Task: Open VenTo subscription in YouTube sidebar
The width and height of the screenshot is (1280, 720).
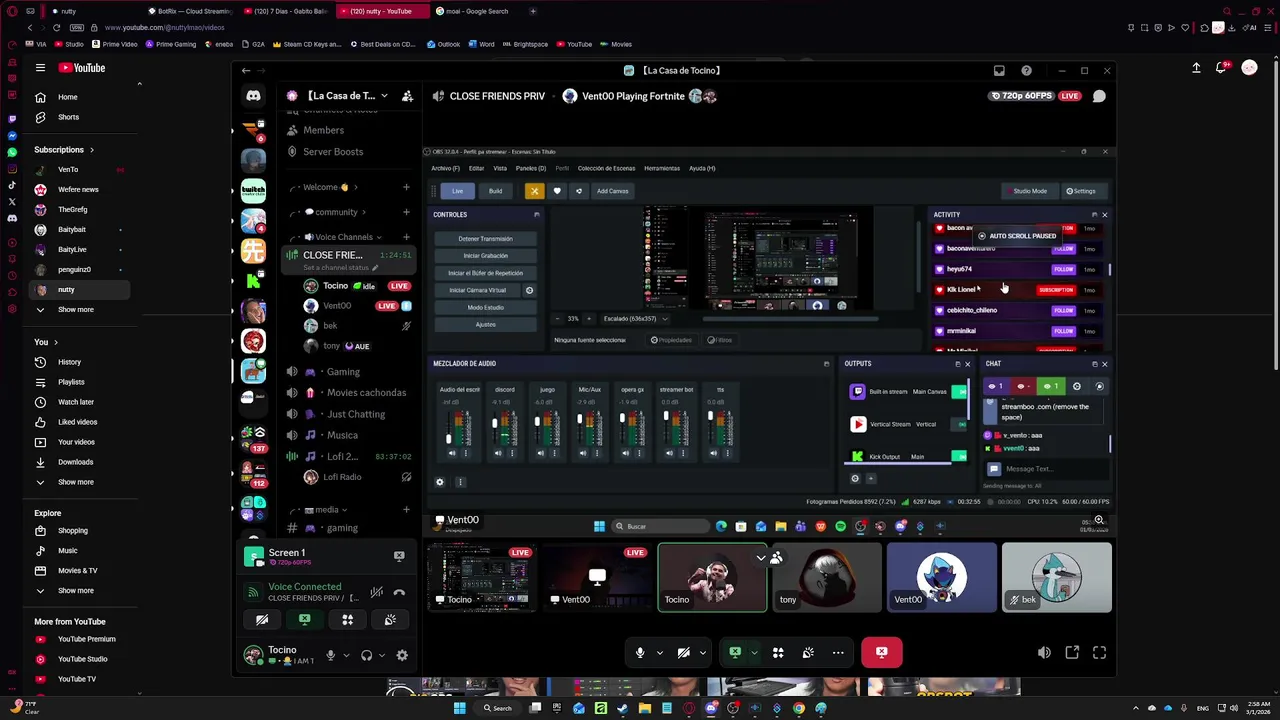Action: point(68,170)
